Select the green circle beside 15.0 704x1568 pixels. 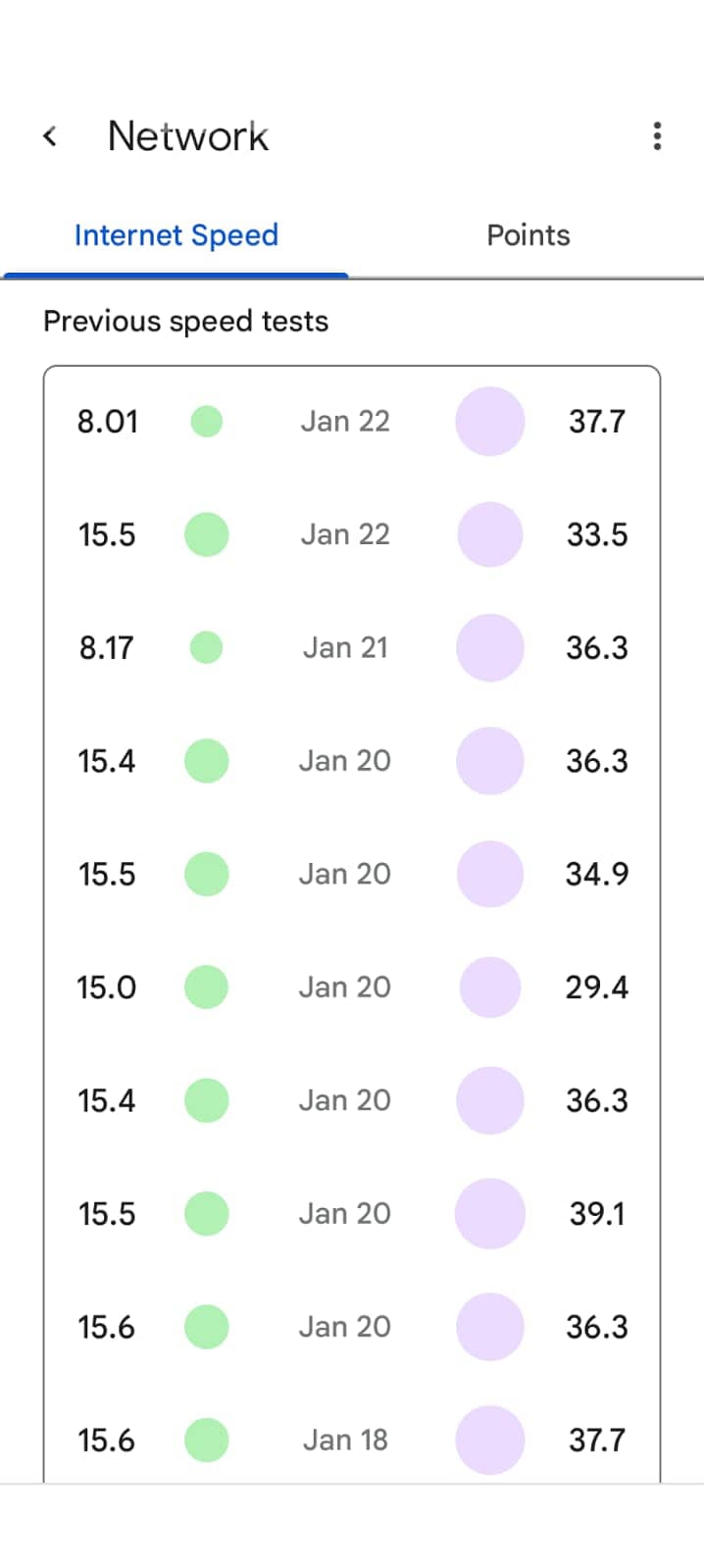tap(206, 987)
